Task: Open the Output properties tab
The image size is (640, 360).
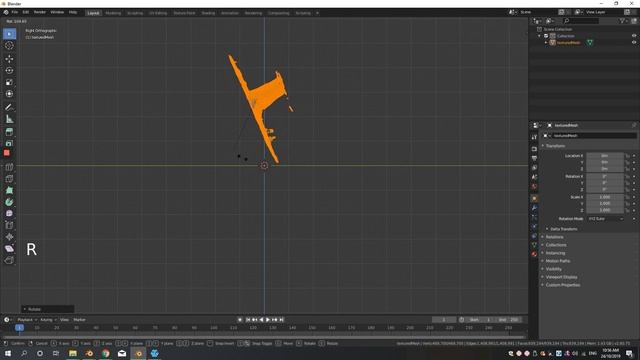Action: pyautogui.click(x=534, y=158)
